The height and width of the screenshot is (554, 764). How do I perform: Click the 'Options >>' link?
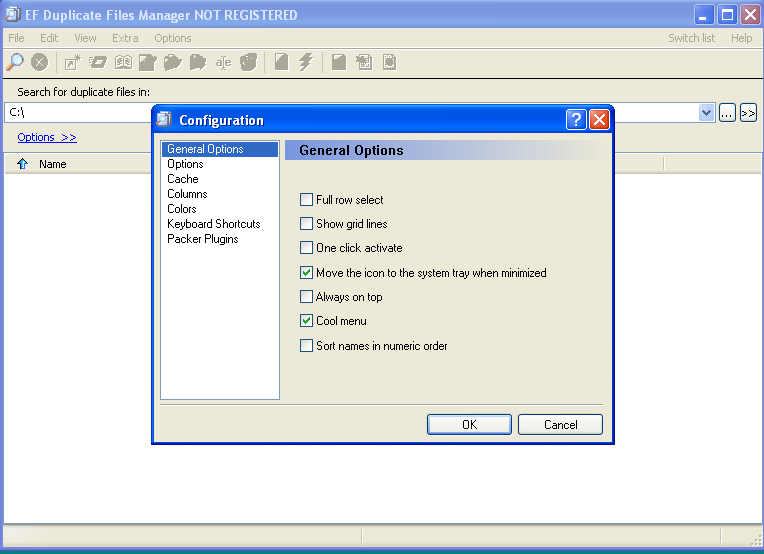pos(47,137)
